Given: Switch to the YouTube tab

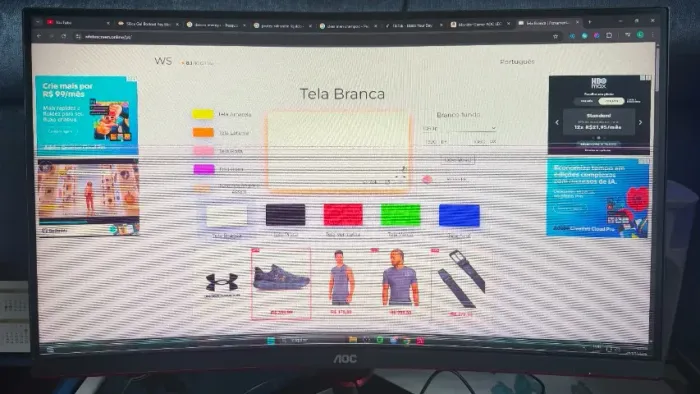Looking at the screenshot, I should click(x=78, y=22).
